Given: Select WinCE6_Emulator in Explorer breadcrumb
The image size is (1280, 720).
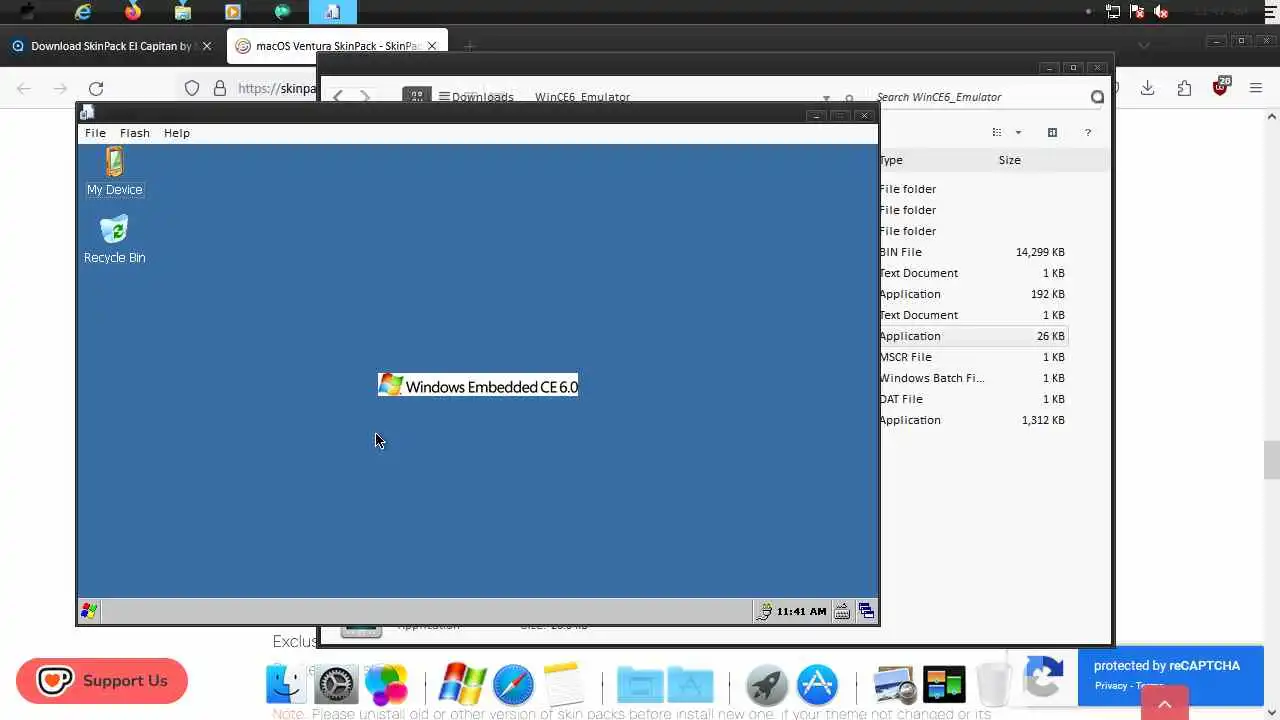Looking at the screenshot, I should pos(582,97).
